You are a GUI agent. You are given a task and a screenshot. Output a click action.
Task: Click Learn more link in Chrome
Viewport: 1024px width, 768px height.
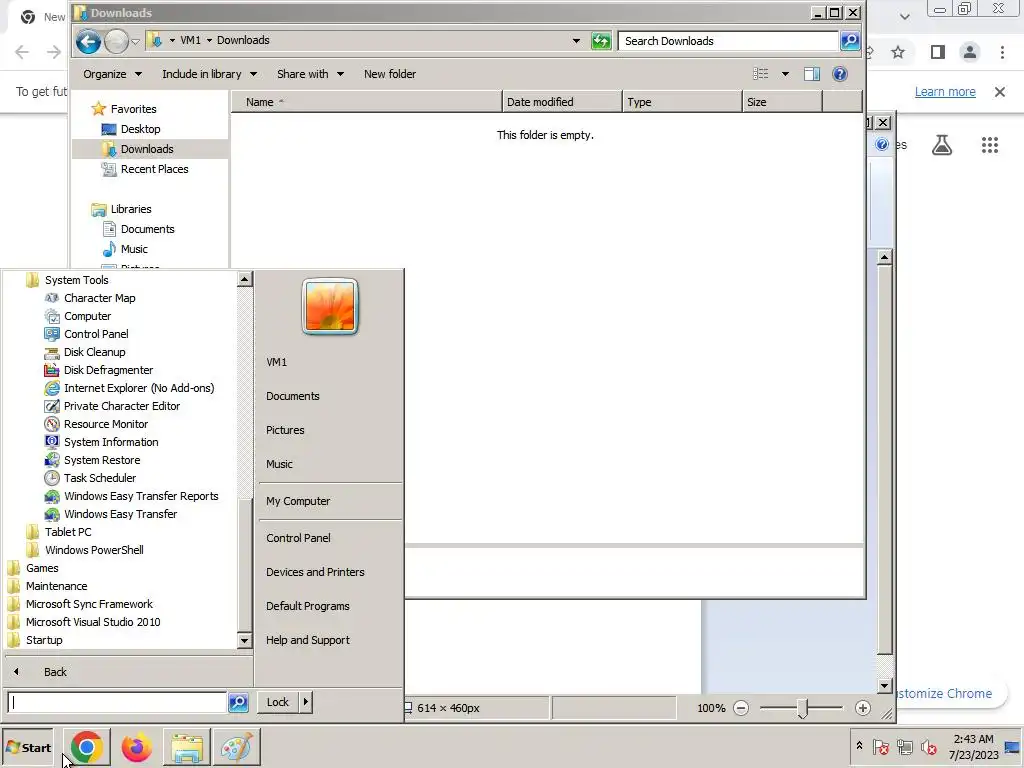(x=945, y=91)
